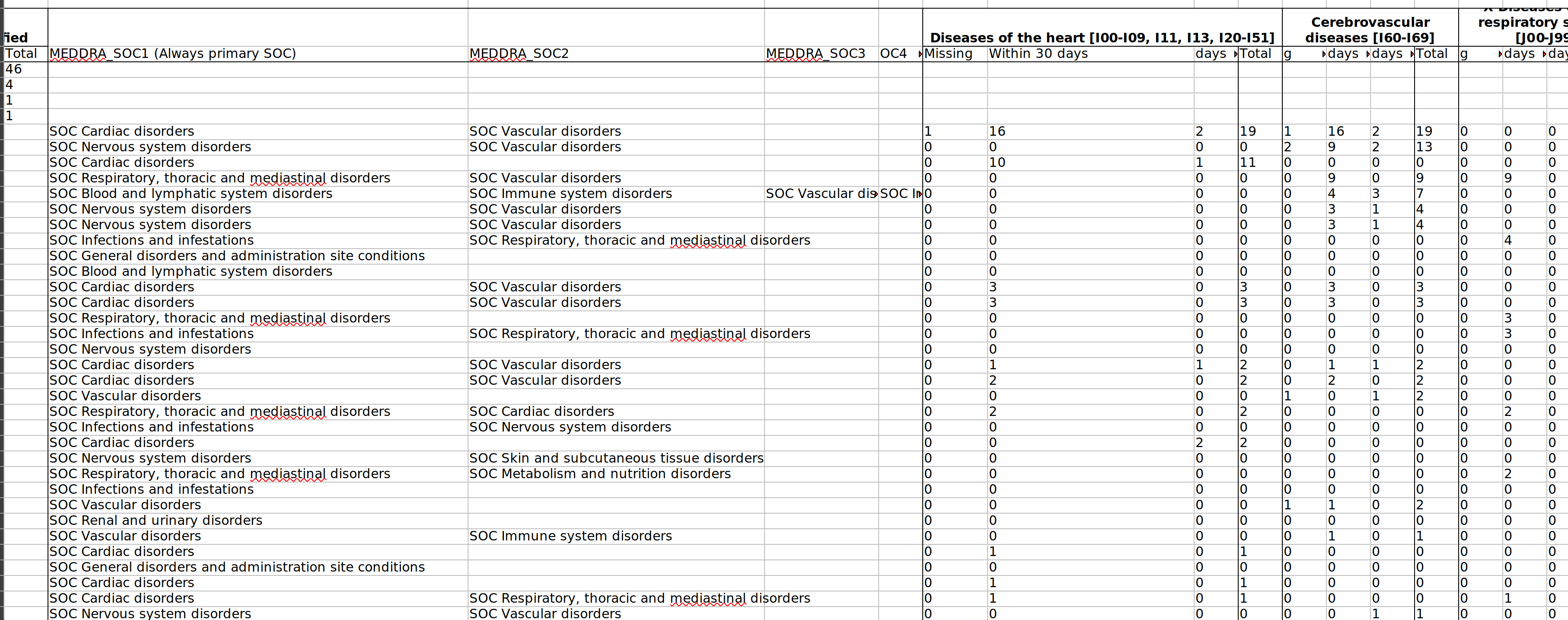Select the truncated "SOC Vascular dis" cell in MEDDRA_SOC3

821,194
